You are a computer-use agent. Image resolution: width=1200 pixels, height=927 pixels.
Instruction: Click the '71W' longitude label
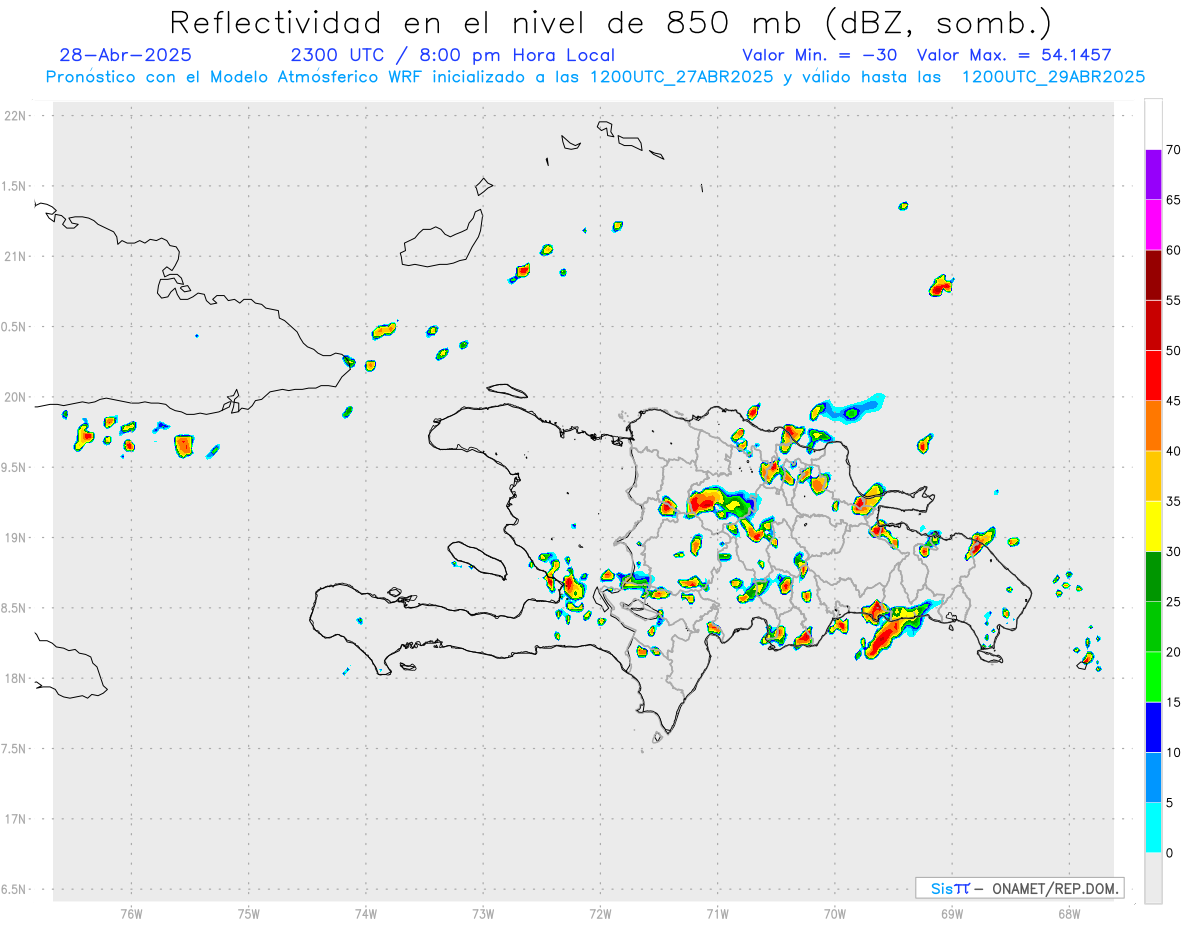click(717, 914)
